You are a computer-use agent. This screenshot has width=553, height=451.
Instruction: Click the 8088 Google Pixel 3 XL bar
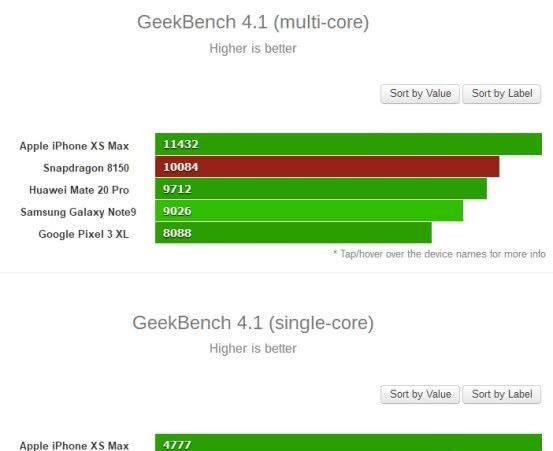pos(293,233)
